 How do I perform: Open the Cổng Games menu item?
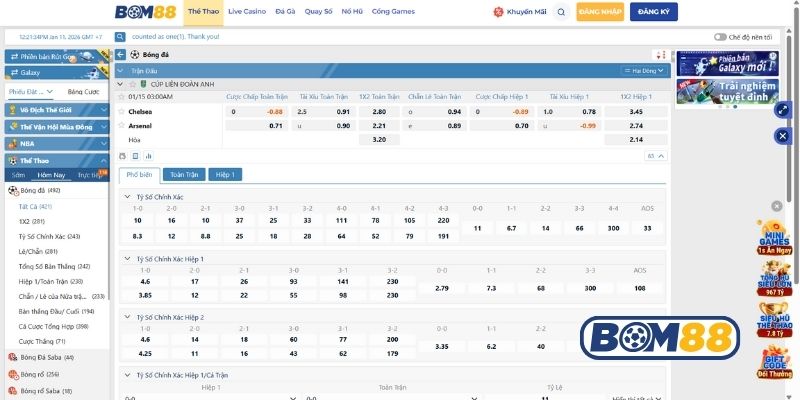click(393, 11)
